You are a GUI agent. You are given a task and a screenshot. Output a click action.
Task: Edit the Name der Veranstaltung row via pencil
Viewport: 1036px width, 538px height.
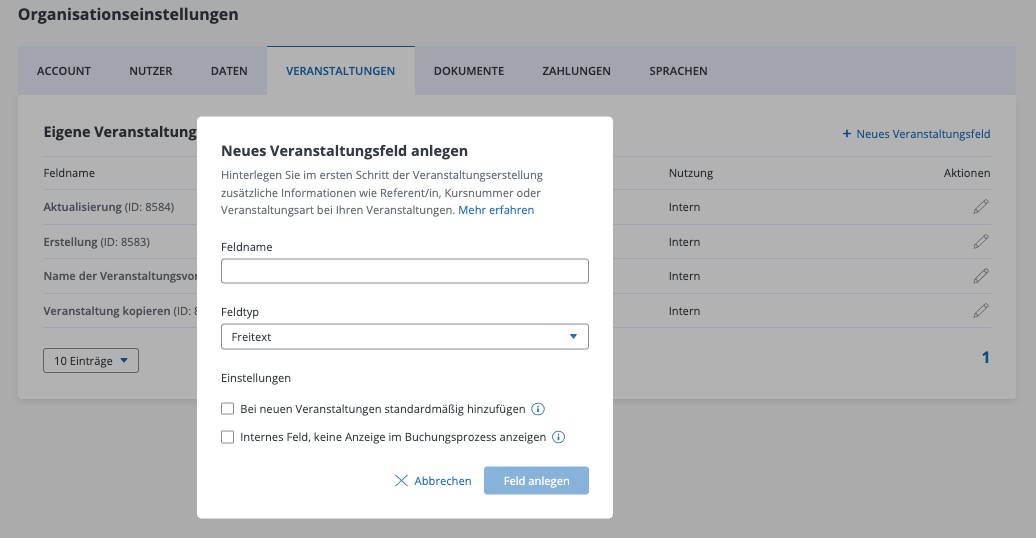981,276
